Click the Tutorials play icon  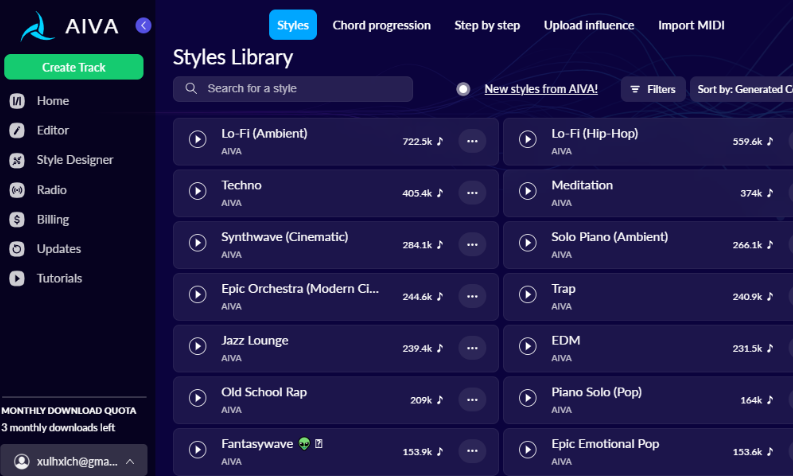pyautogui.click(x=17, y=278)
